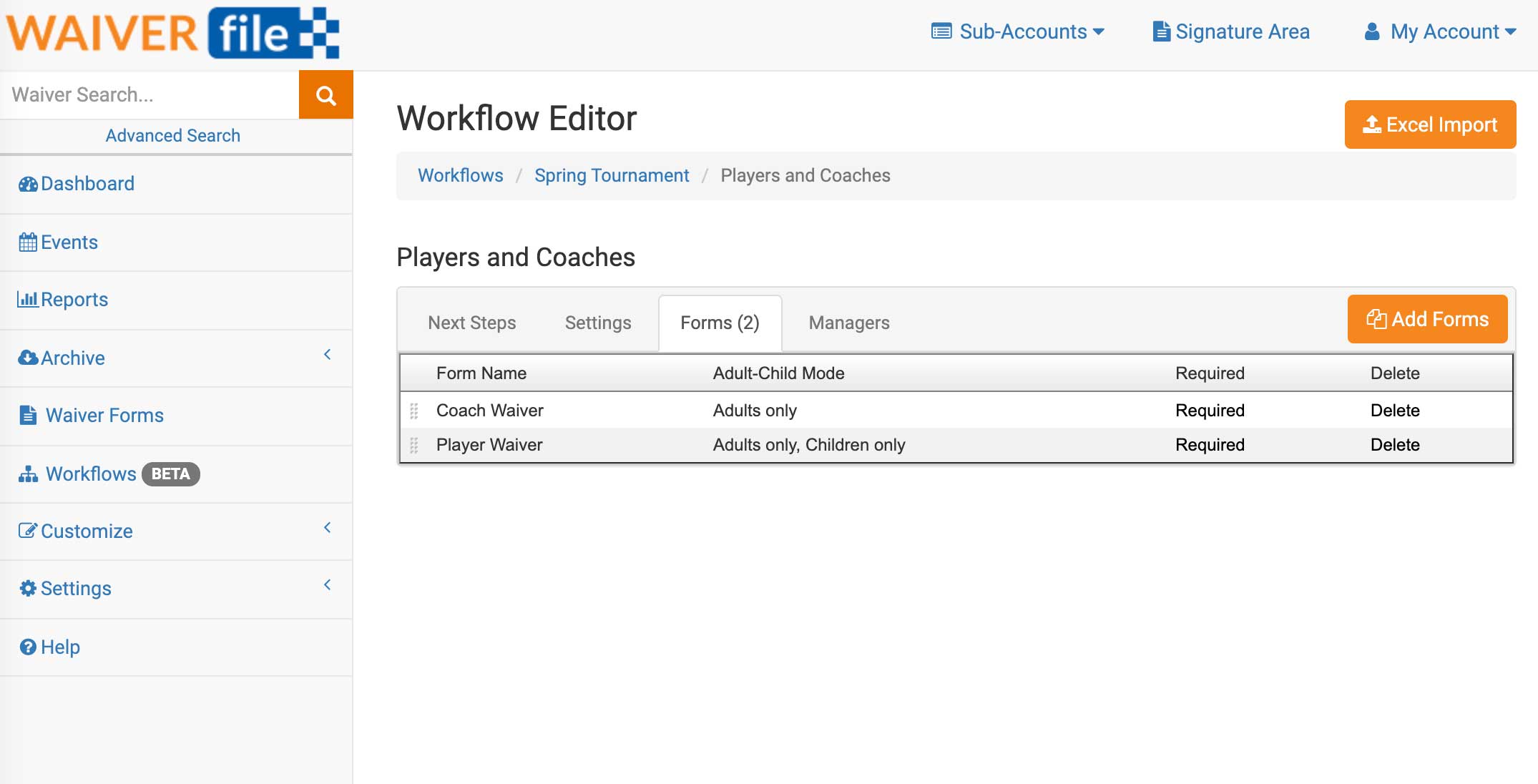The width and height of the screenshot is (1538, 784).
Task: Click the orange search magnifier icon
Action: coord(325,94)
